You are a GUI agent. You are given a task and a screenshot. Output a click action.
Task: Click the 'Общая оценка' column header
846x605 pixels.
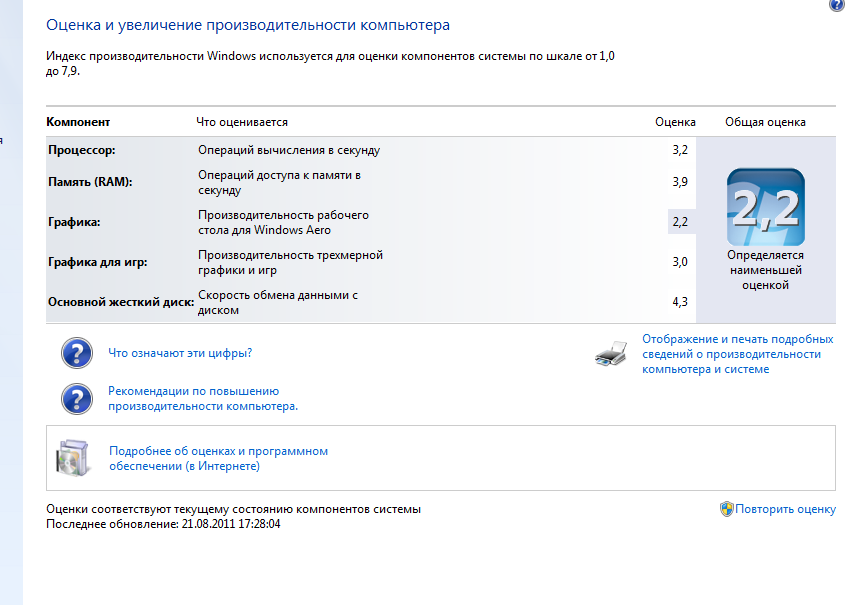click(x=765, y=123)
